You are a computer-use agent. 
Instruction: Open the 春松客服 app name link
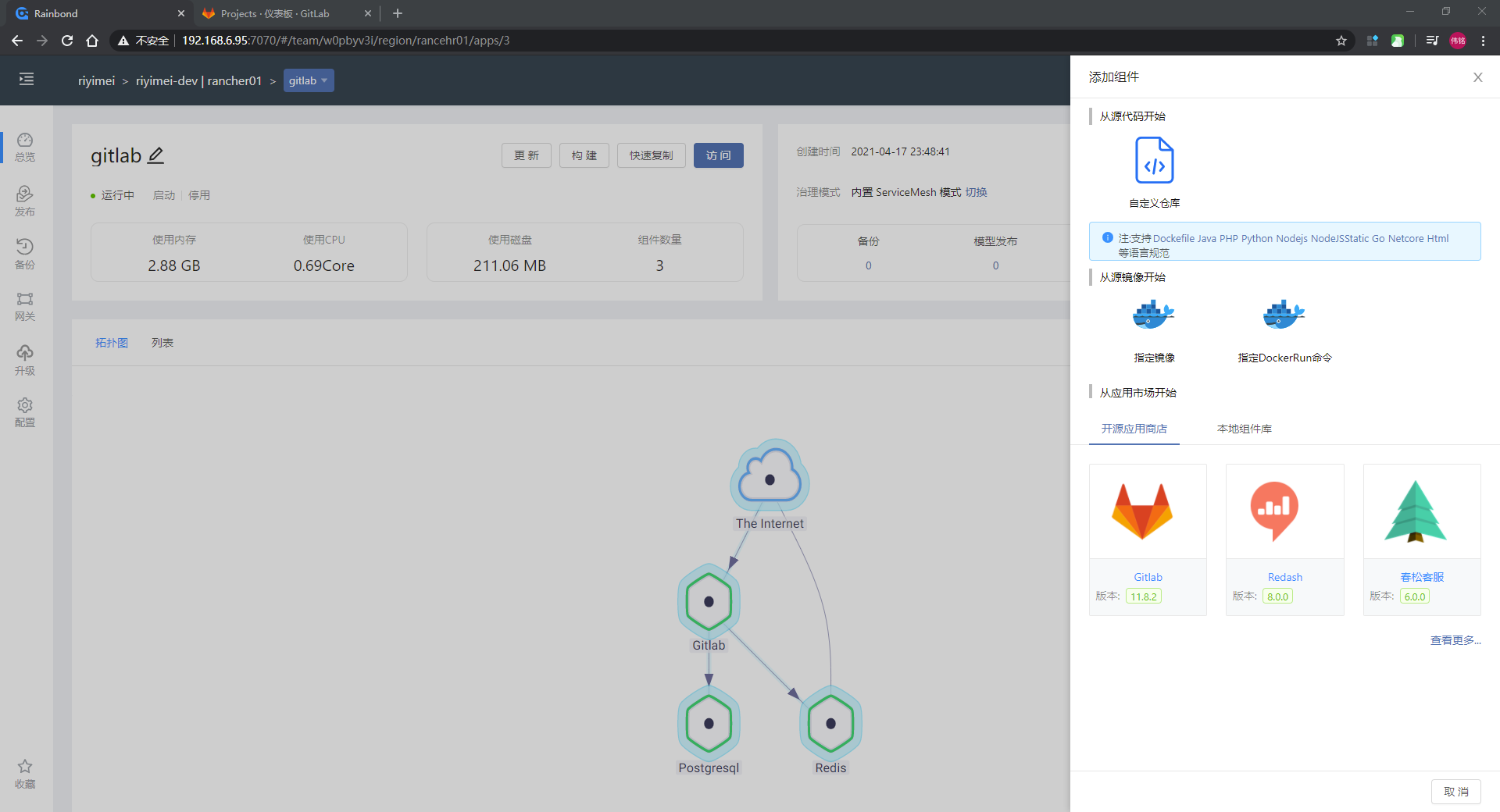pos(1422,577)
